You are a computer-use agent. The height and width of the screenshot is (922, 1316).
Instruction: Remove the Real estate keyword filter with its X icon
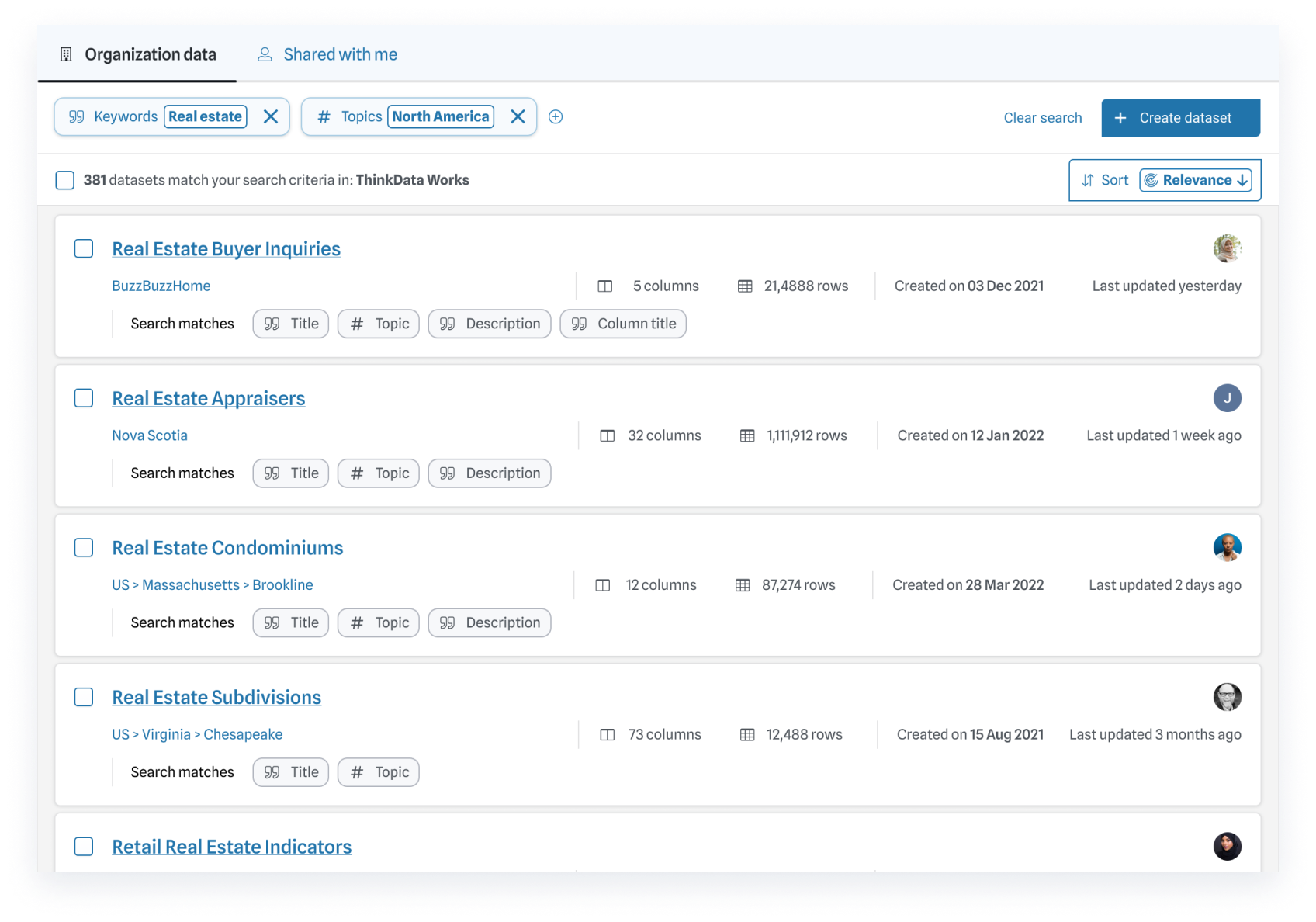(x=271, y=116)
